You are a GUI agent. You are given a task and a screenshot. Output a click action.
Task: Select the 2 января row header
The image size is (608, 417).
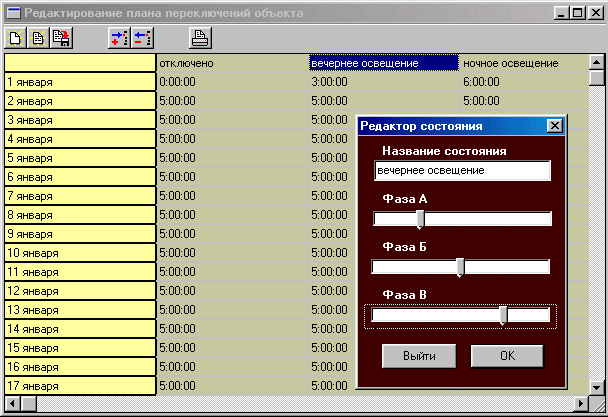[x=80, y=101]
